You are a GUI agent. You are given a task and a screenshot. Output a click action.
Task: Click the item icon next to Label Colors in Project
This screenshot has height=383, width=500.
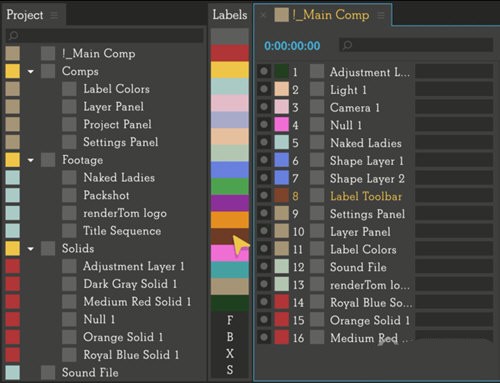(69, 89)
